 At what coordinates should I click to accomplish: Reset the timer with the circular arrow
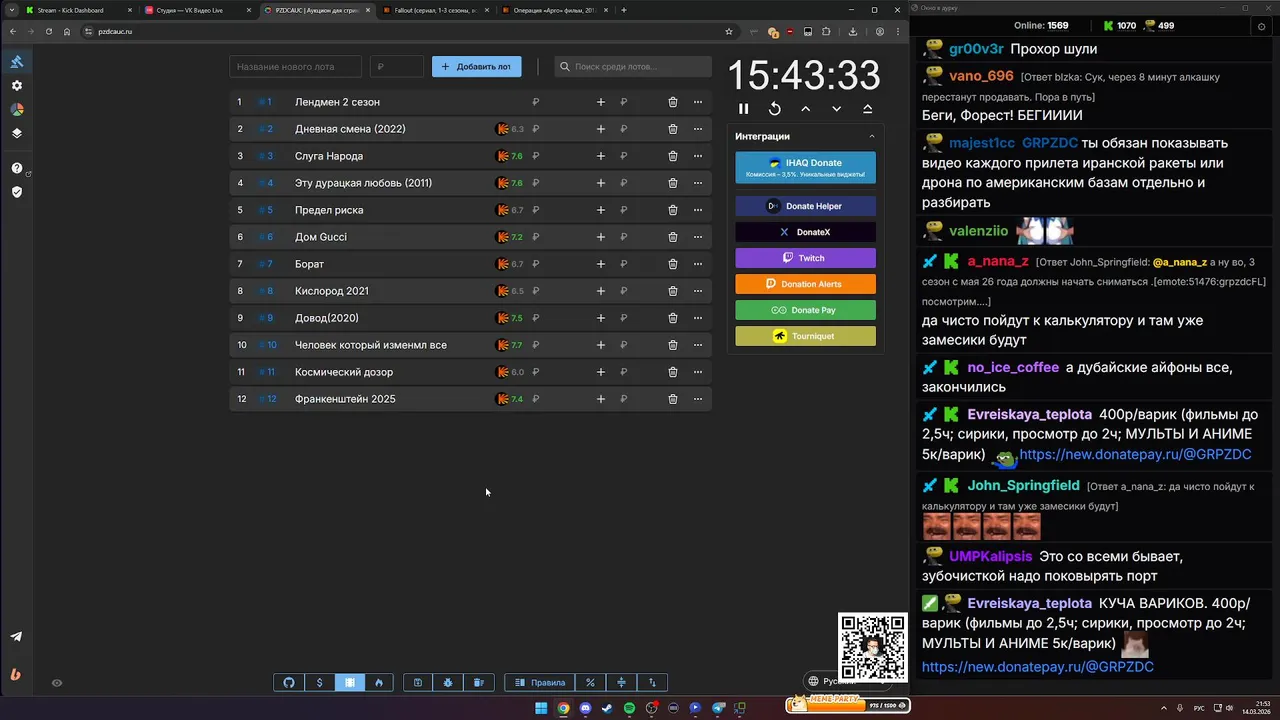[774, 109]
